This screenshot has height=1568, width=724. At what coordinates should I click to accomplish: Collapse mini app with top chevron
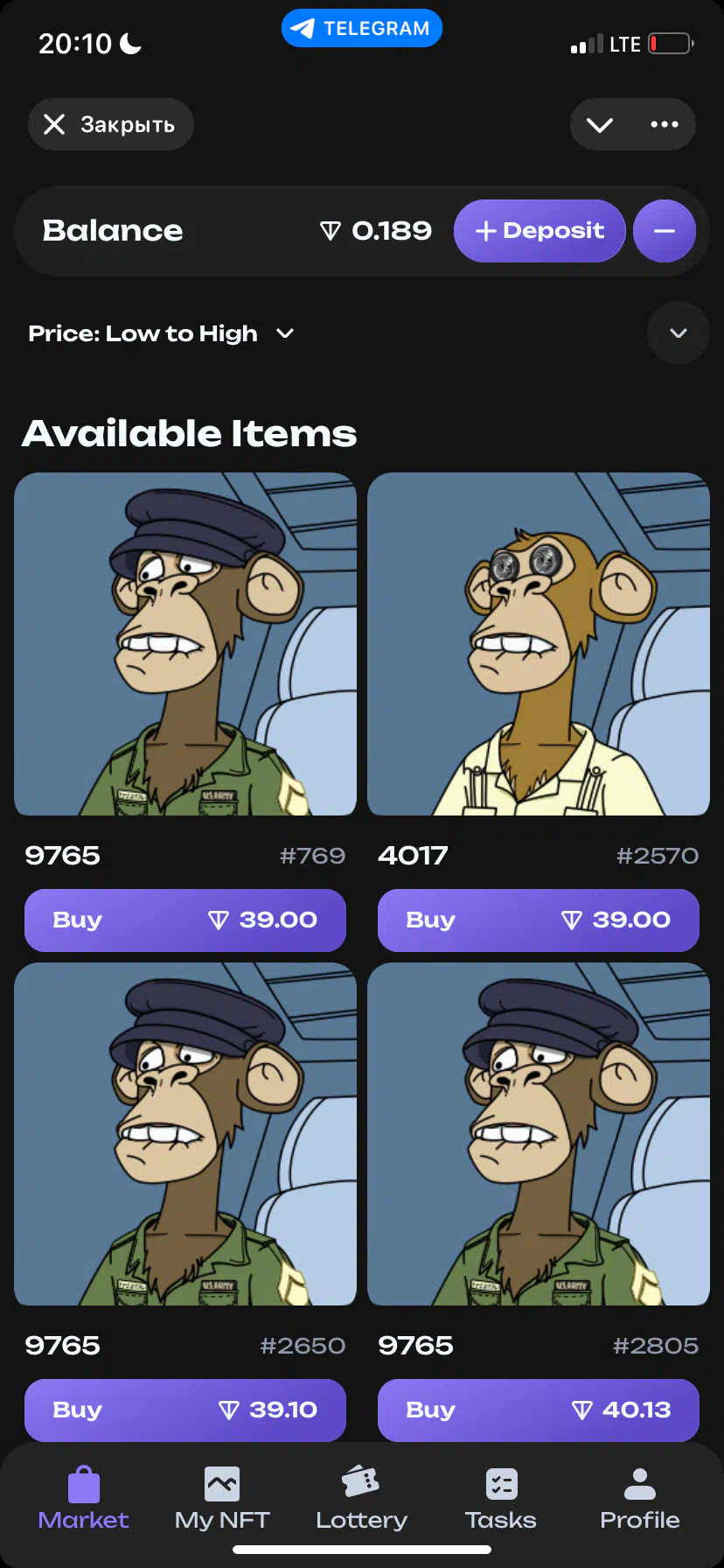(600, 124)
